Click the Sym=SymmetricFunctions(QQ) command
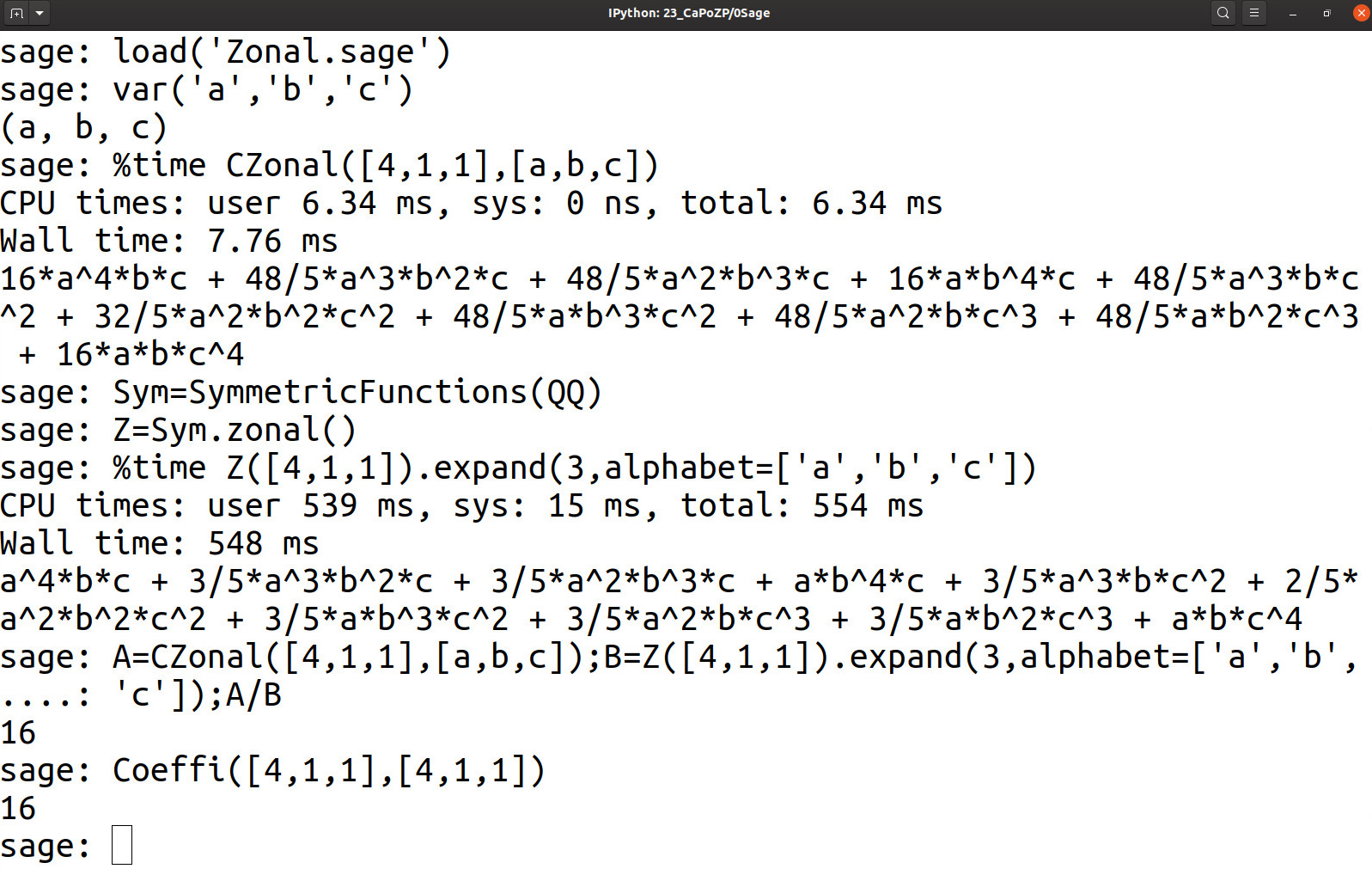Screen dimensions: 1372x875 [x=357, y=392]
